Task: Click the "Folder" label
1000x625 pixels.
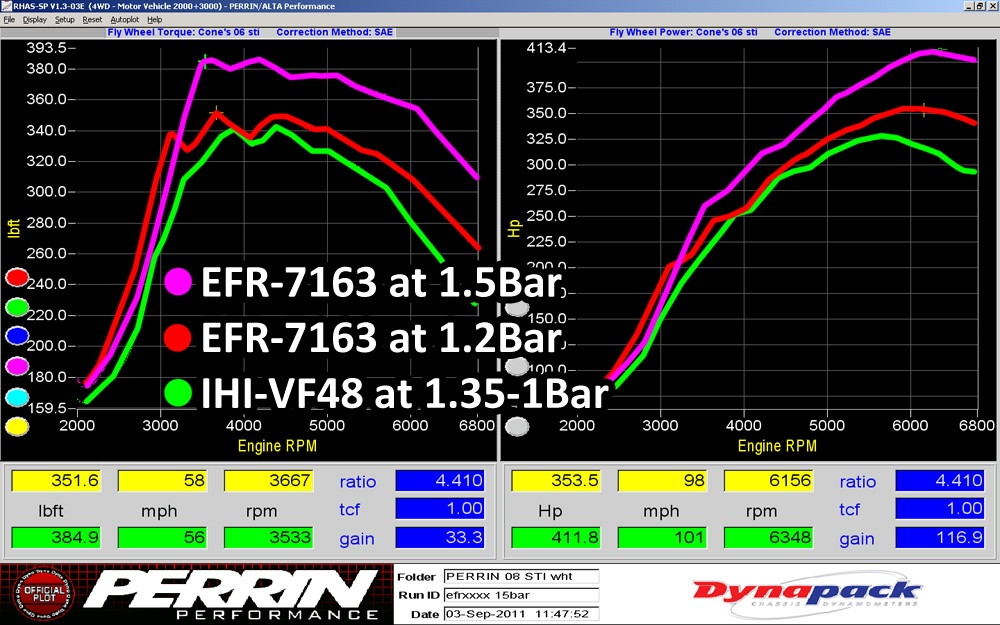Action: click(416, 577)
